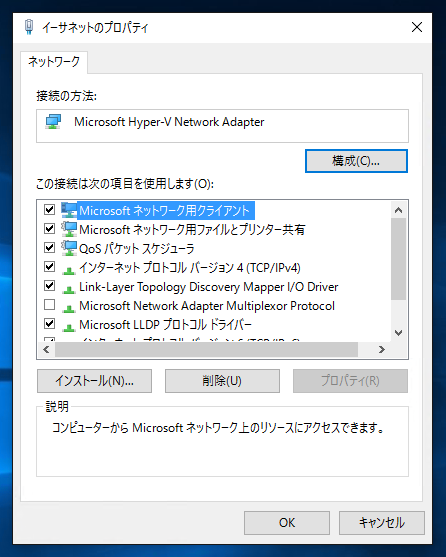This screenshot has height=557, width=446.
Task: Select Microsoft ネットワーク用ファイルとプリンター共有 row
Action: coord(192,230)
